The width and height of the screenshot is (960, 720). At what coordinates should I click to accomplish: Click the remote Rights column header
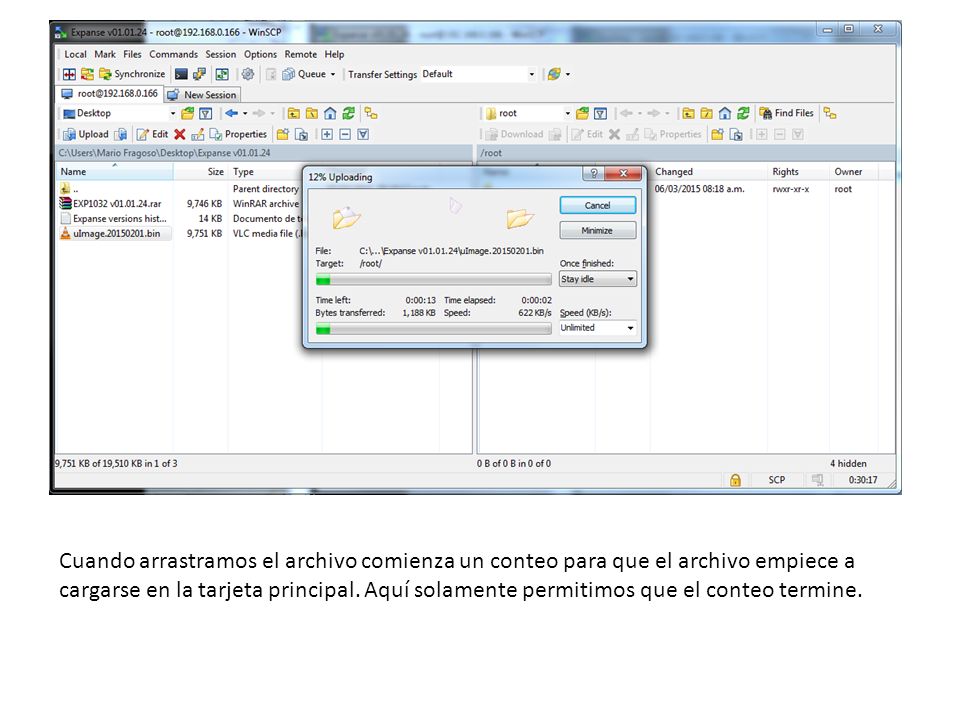point(798,171)
